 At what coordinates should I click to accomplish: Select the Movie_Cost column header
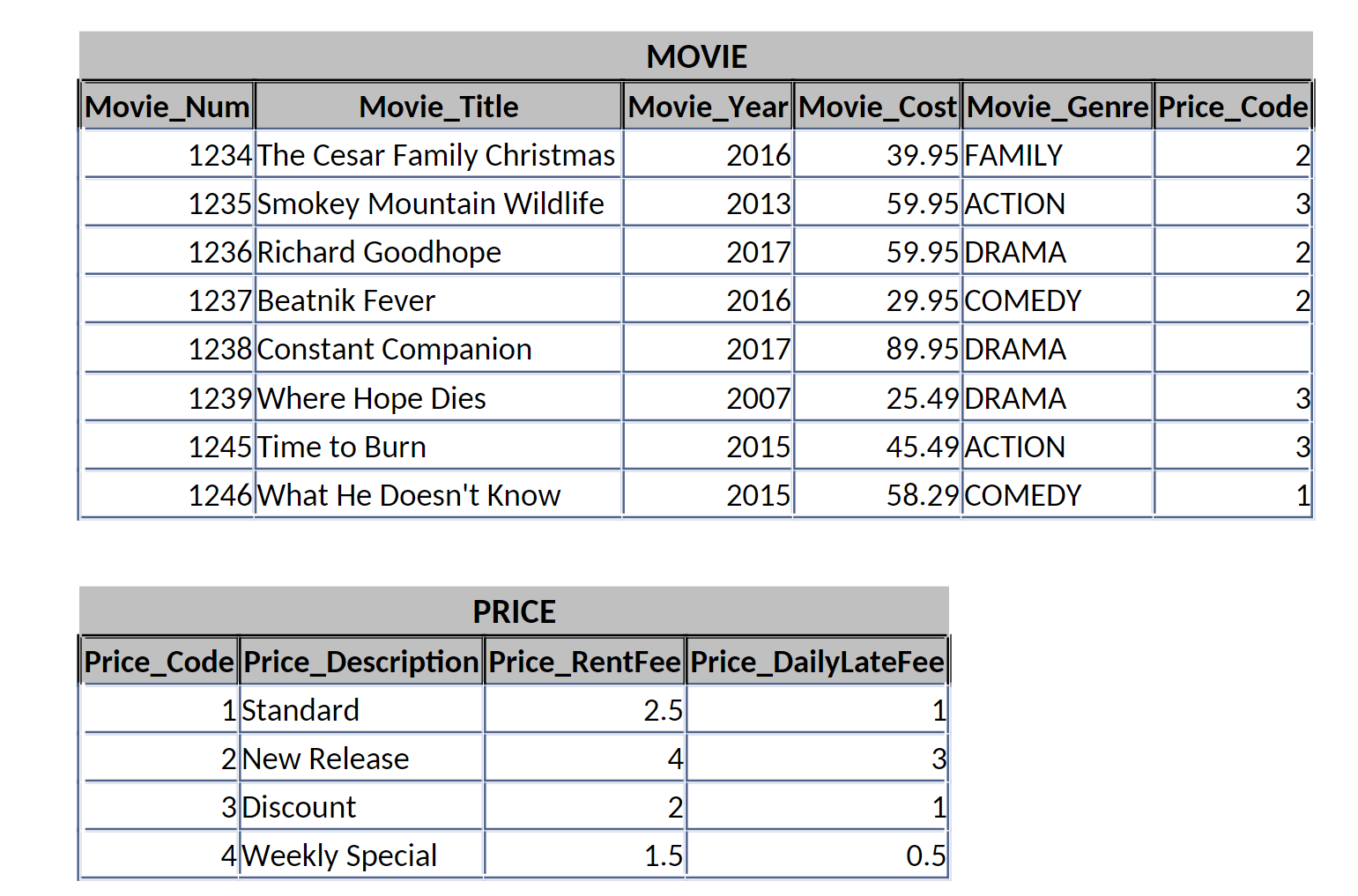tap(877, 107)
